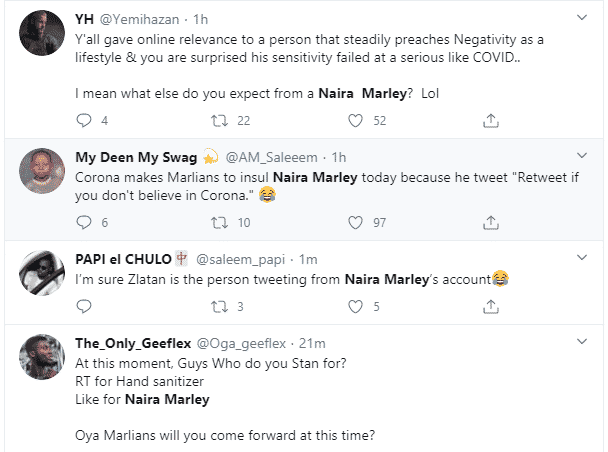
Task: Share YH's tweet
Action: click(x=490, y=120)
